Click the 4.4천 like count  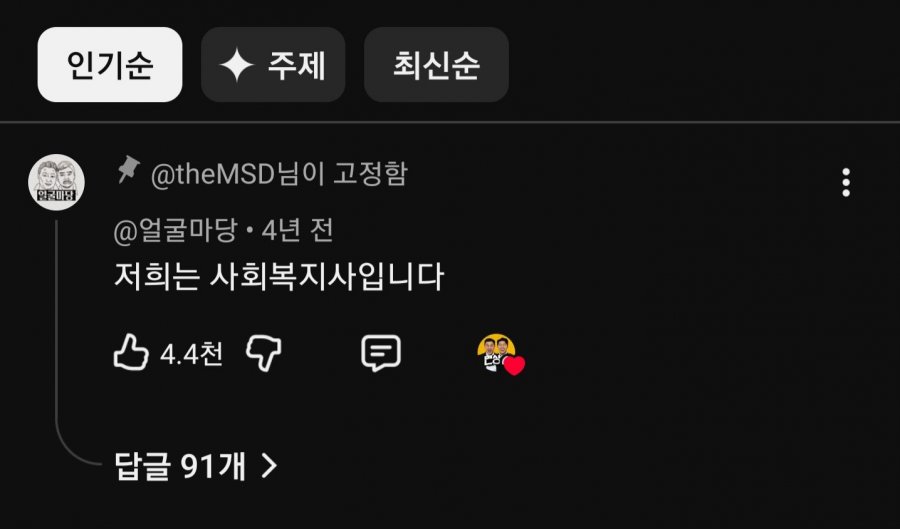(191, 353)
